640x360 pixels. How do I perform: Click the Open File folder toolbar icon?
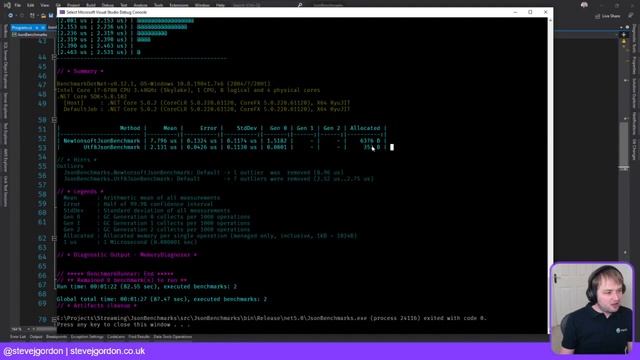click(x=43, y=16)
